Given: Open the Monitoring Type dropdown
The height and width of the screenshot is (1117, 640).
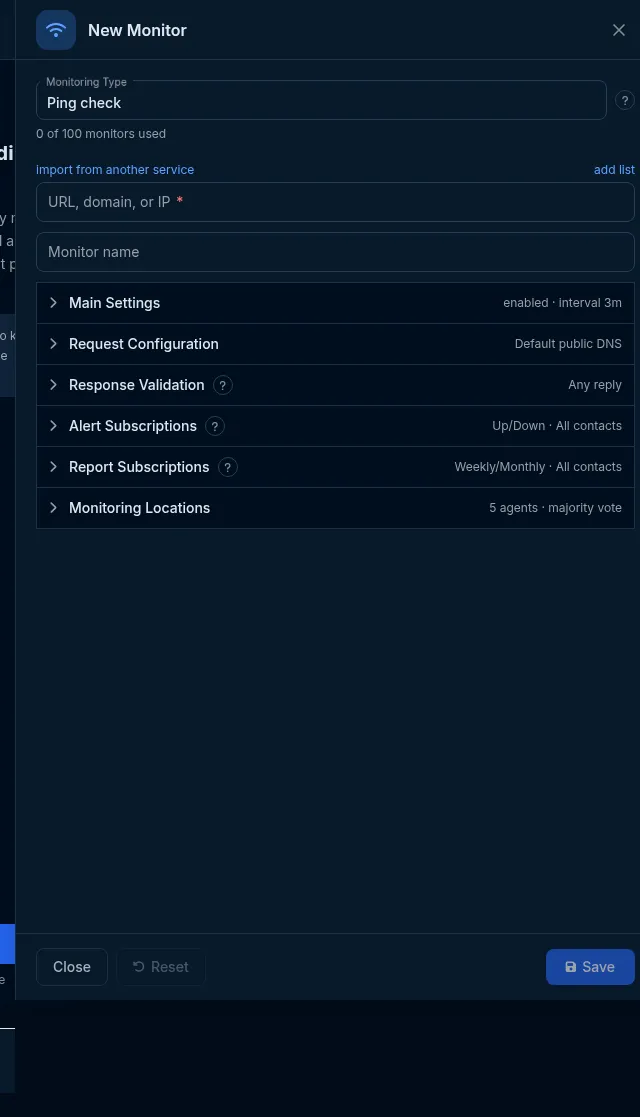Looking at the screenshot, I should pos(321,100).
